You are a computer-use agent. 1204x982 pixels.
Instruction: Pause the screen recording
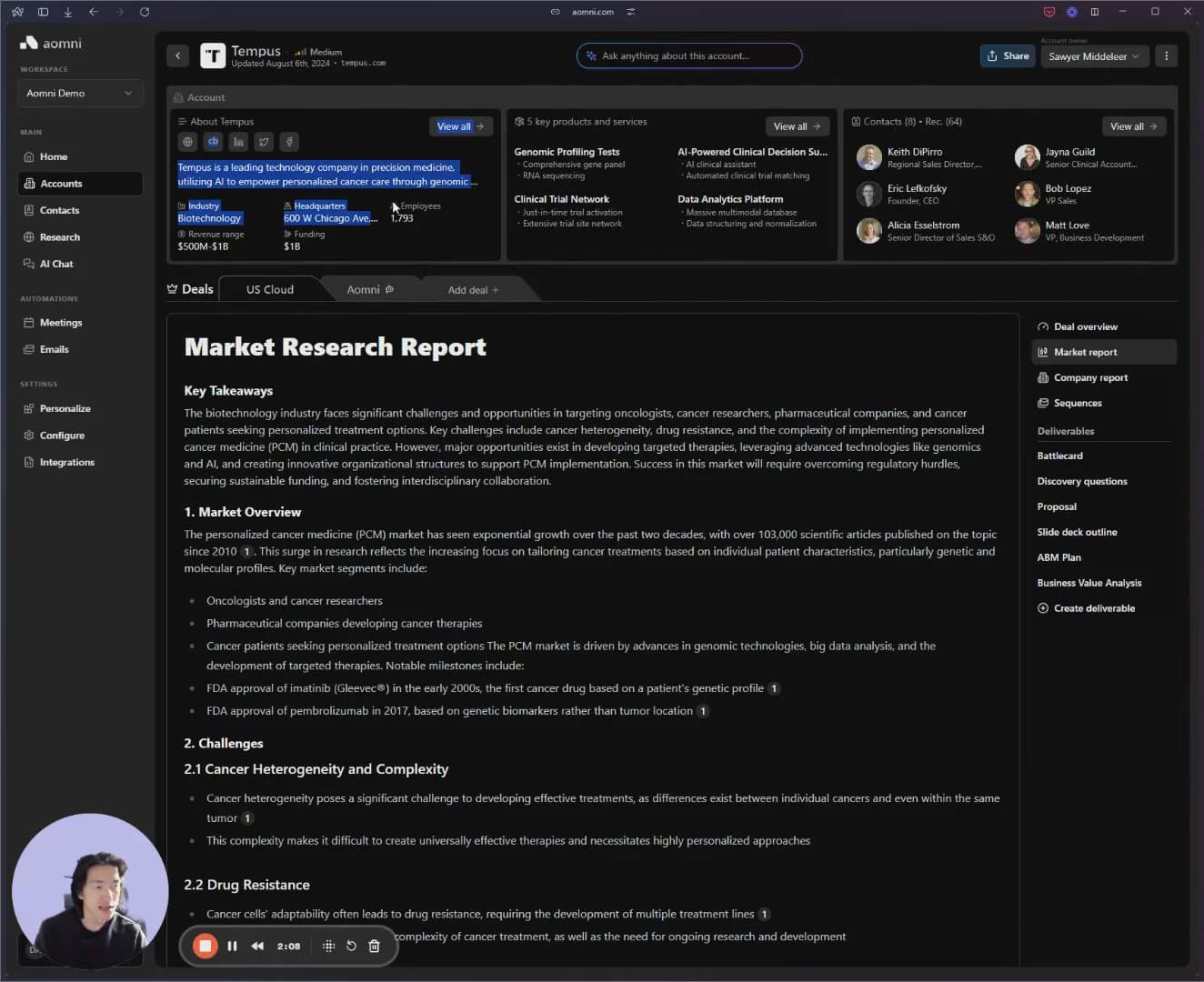232,947
